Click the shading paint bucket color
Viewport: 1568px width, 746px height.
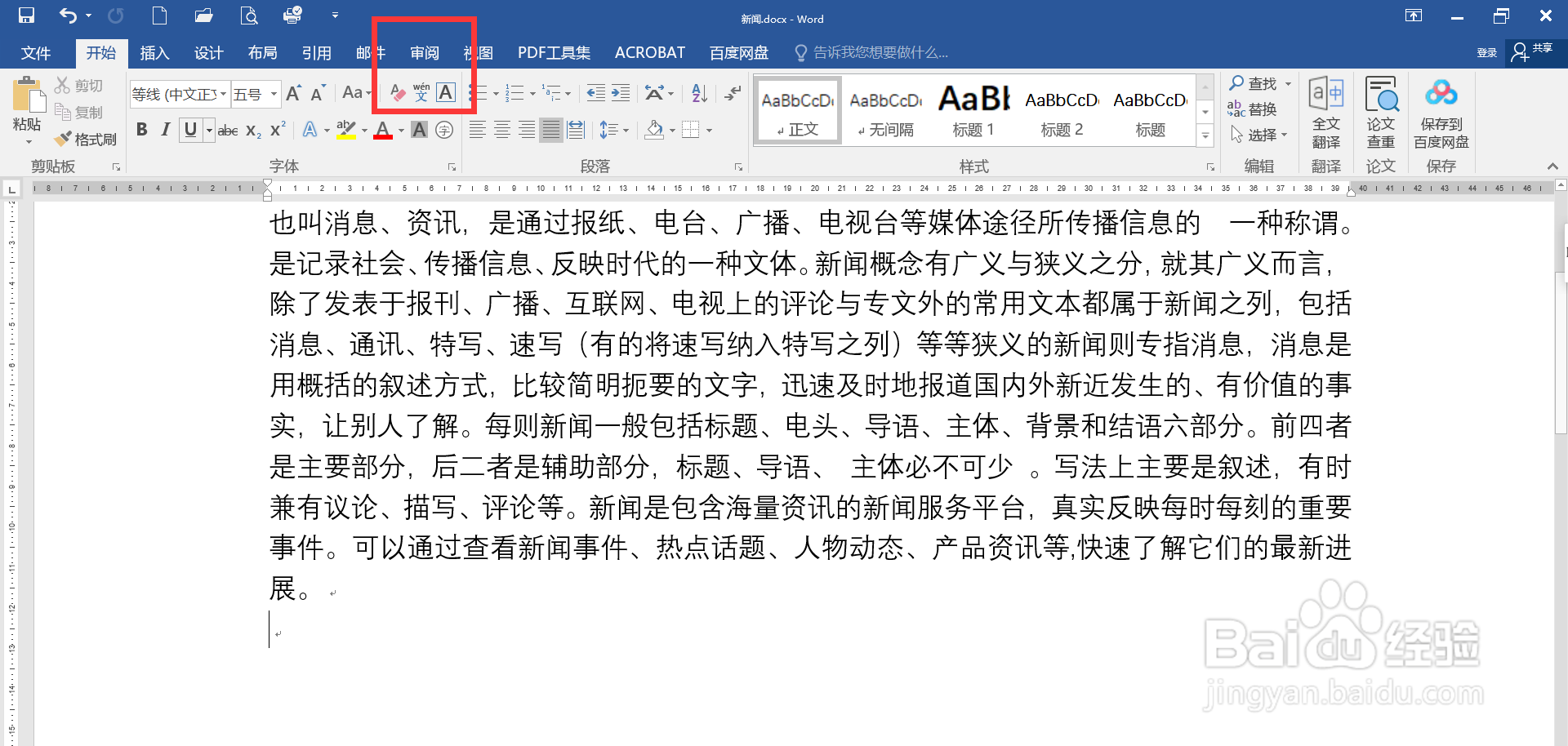pos(654,130)
